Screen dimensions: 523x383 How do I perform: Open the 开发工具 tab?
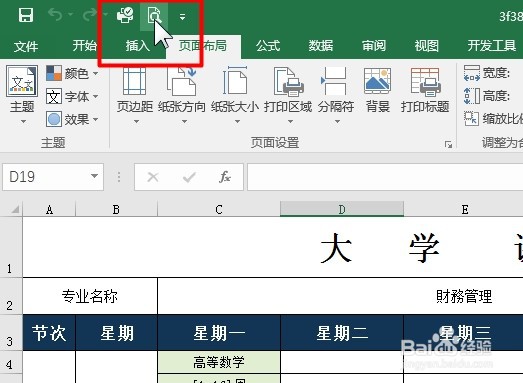coord(492,45)
